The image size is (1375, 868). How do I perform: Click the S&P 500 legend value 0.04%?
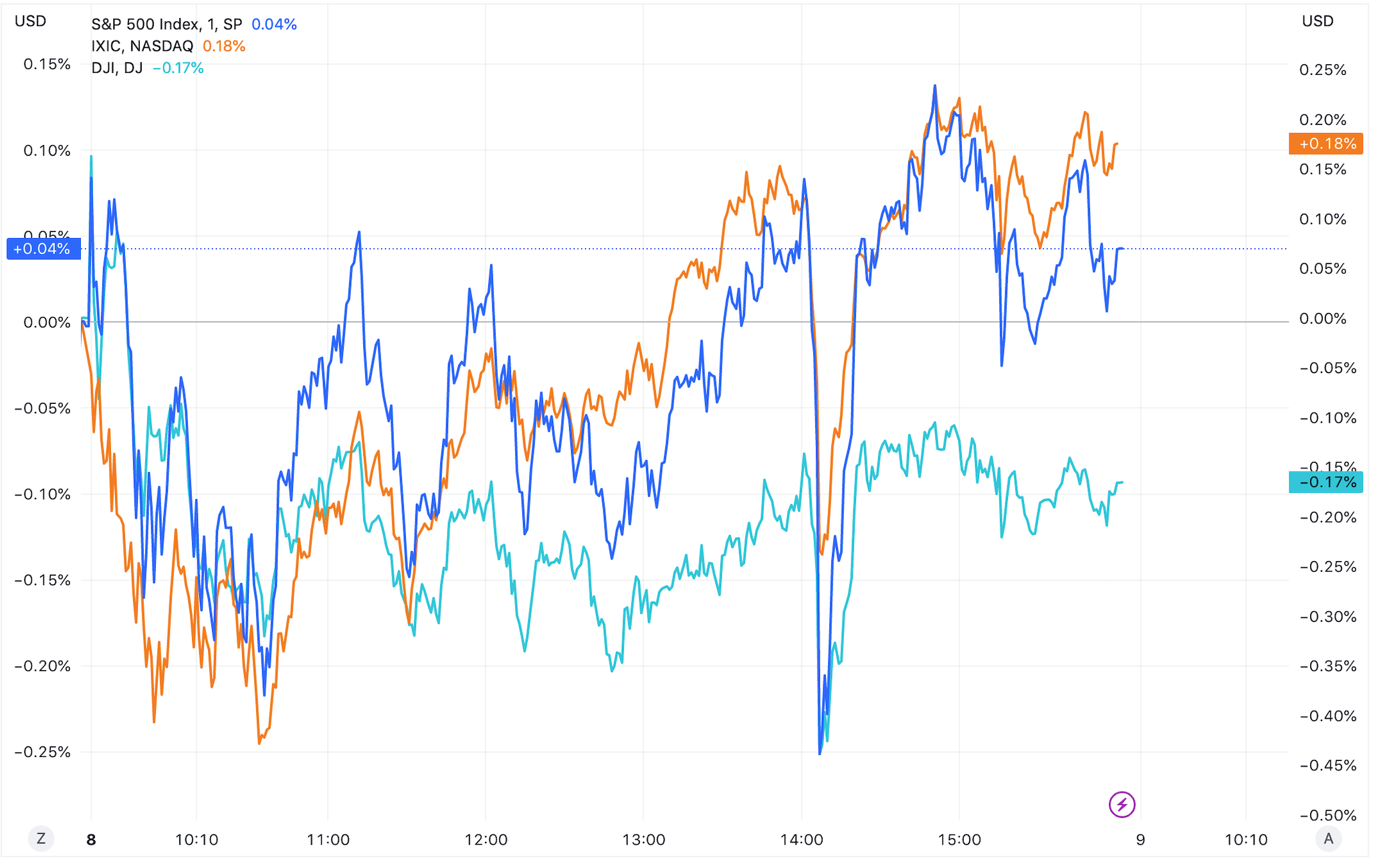click(274, 24)
